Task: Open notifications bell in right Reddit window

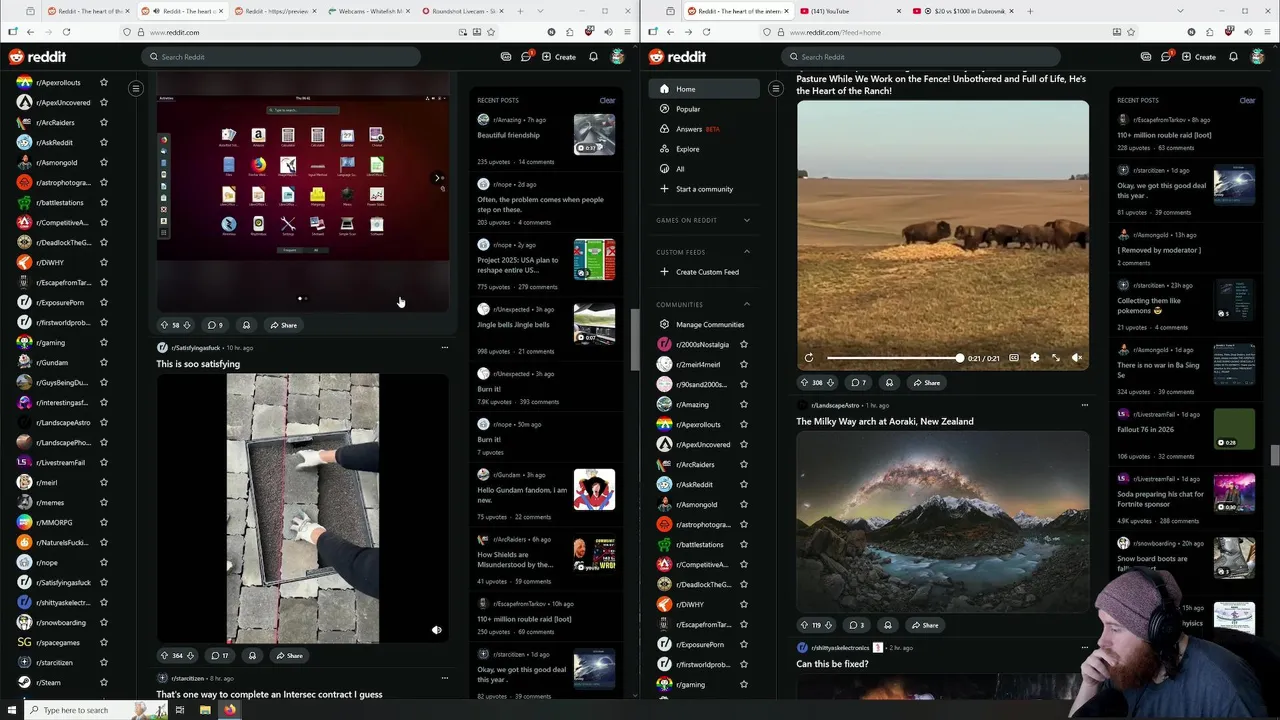Action: [x=1233, y=57]
